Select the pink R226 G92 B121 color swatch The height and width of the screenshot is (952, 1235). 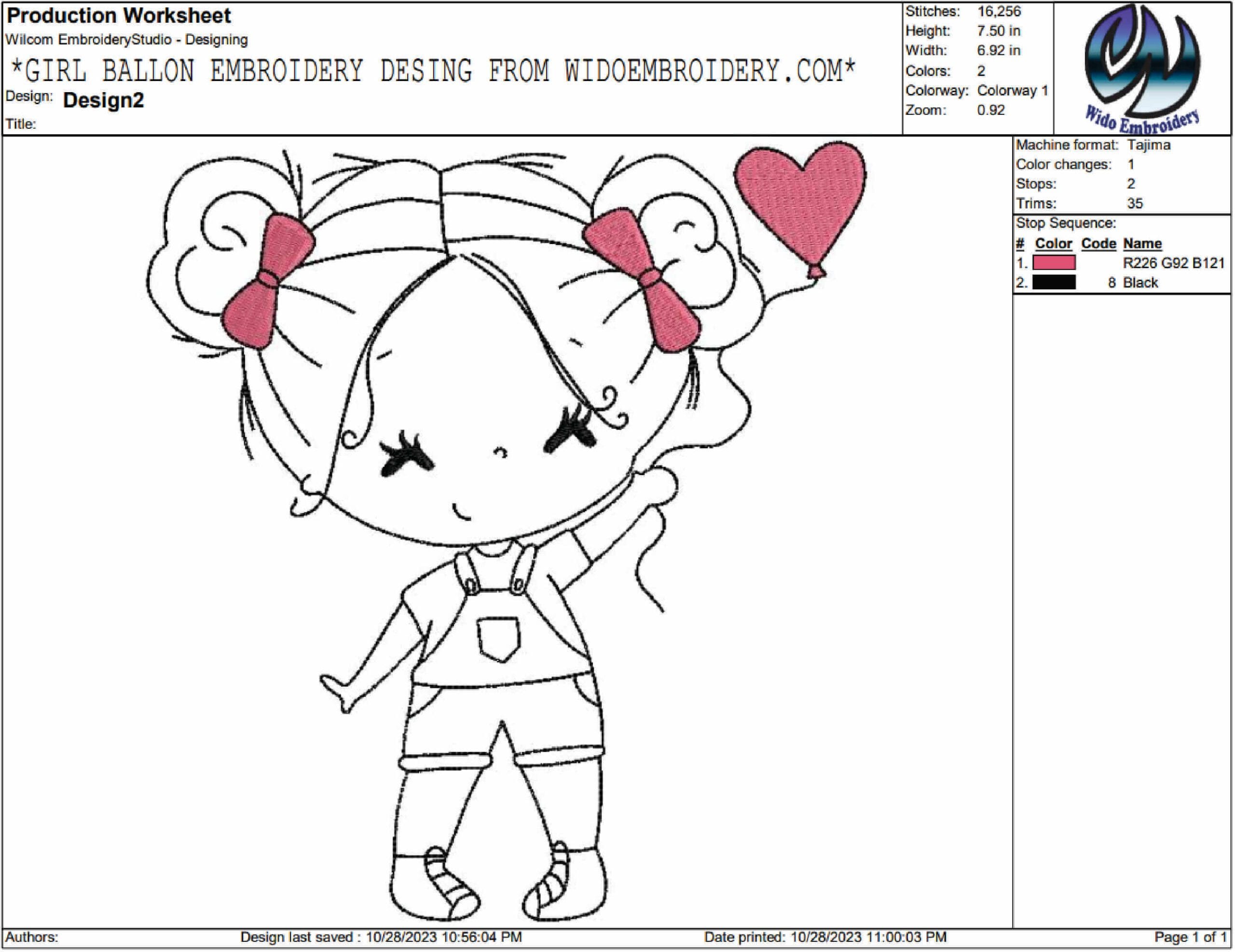(1054, 262)
